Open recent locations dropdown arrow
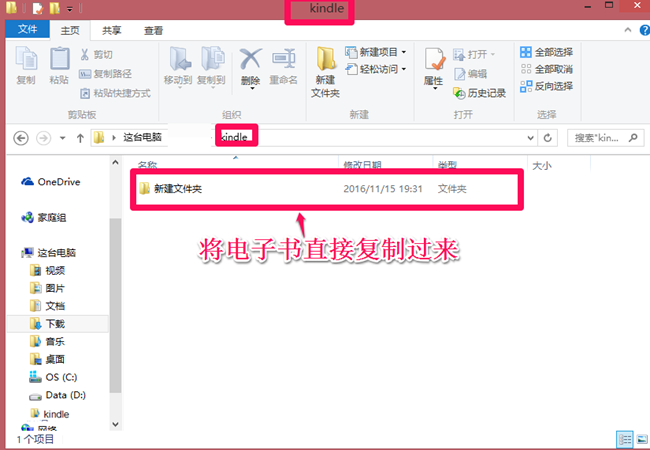 tap(63, 138)
